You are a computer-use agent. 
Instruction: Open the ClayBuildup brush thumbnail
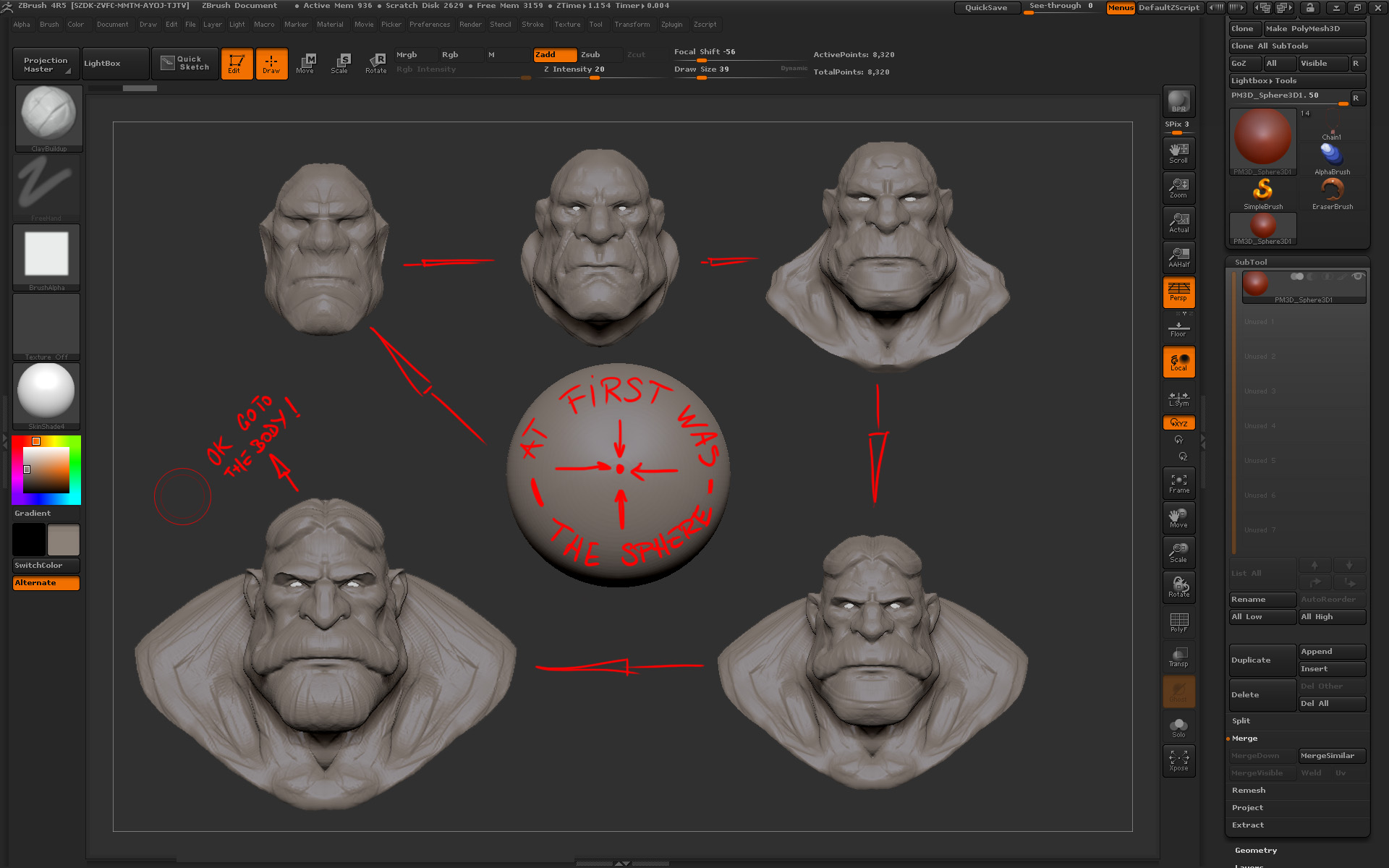[48, 119]
